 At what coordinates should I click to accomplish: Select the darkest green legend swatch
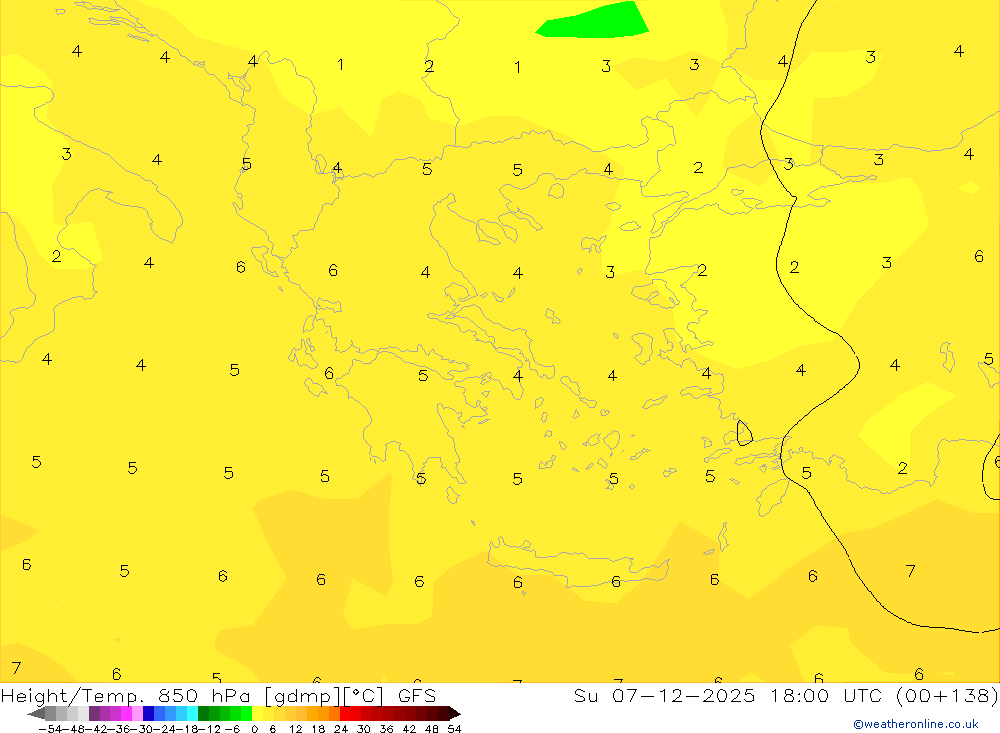(203, 714)
